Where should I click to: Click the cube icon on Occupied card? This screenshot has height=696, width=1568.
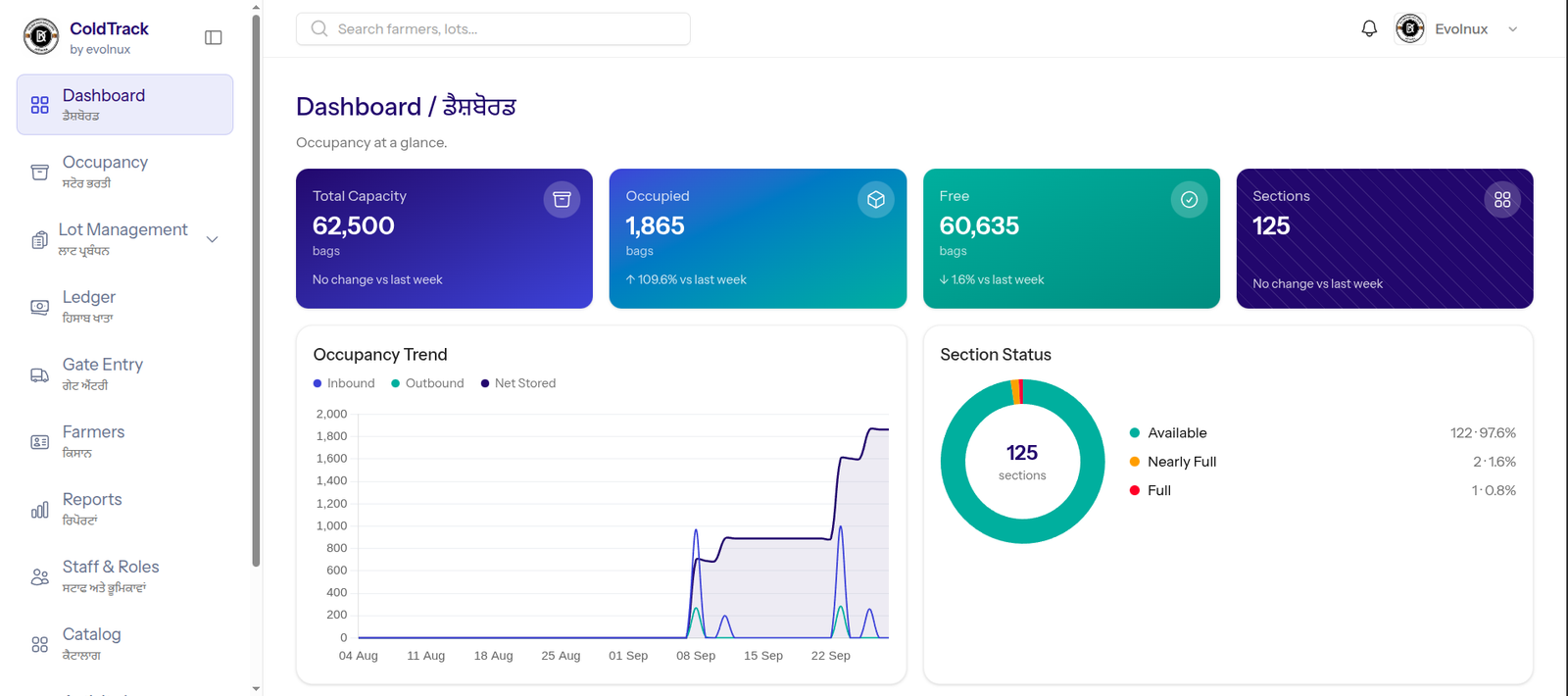click(876, 200)
